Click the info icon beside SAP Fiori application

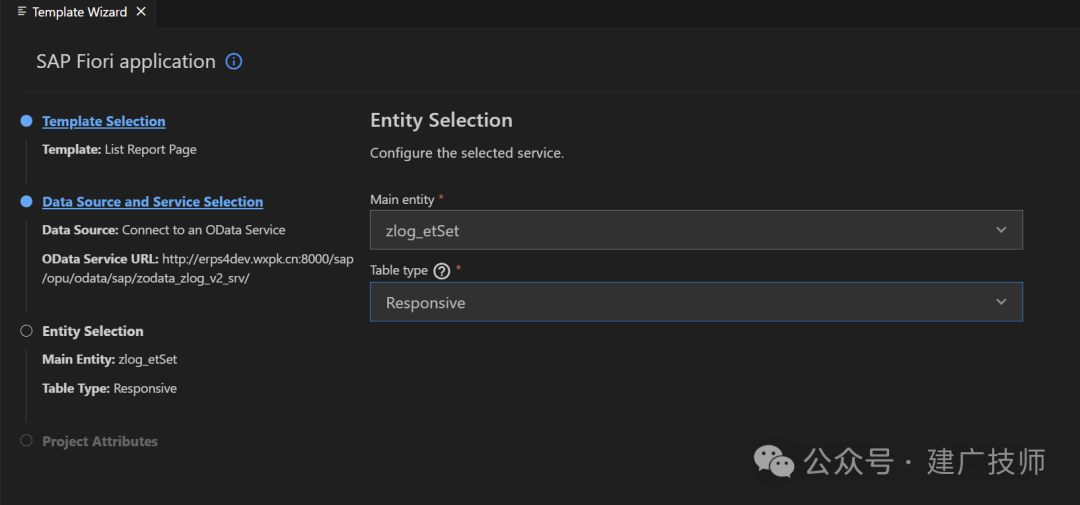(234, 61)
